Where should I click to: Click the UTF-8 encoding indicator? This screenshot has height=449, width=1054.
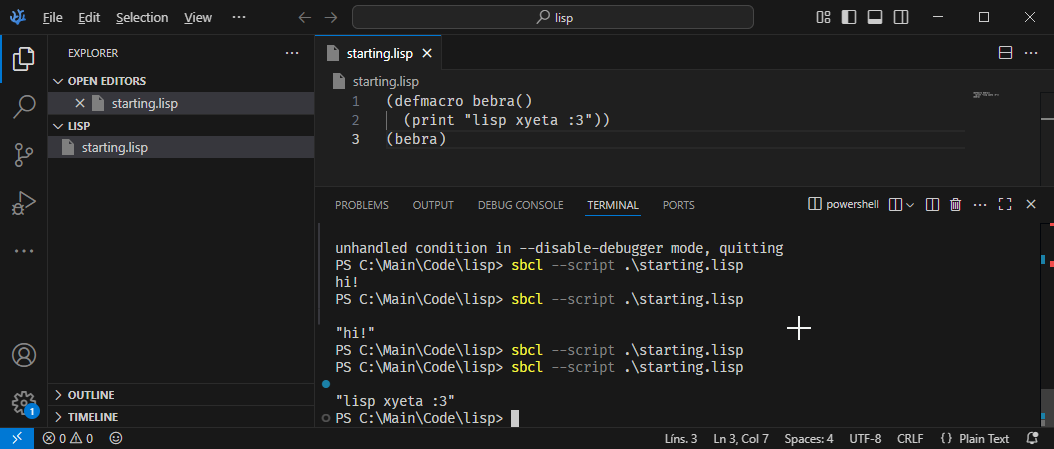click(865, 438)
